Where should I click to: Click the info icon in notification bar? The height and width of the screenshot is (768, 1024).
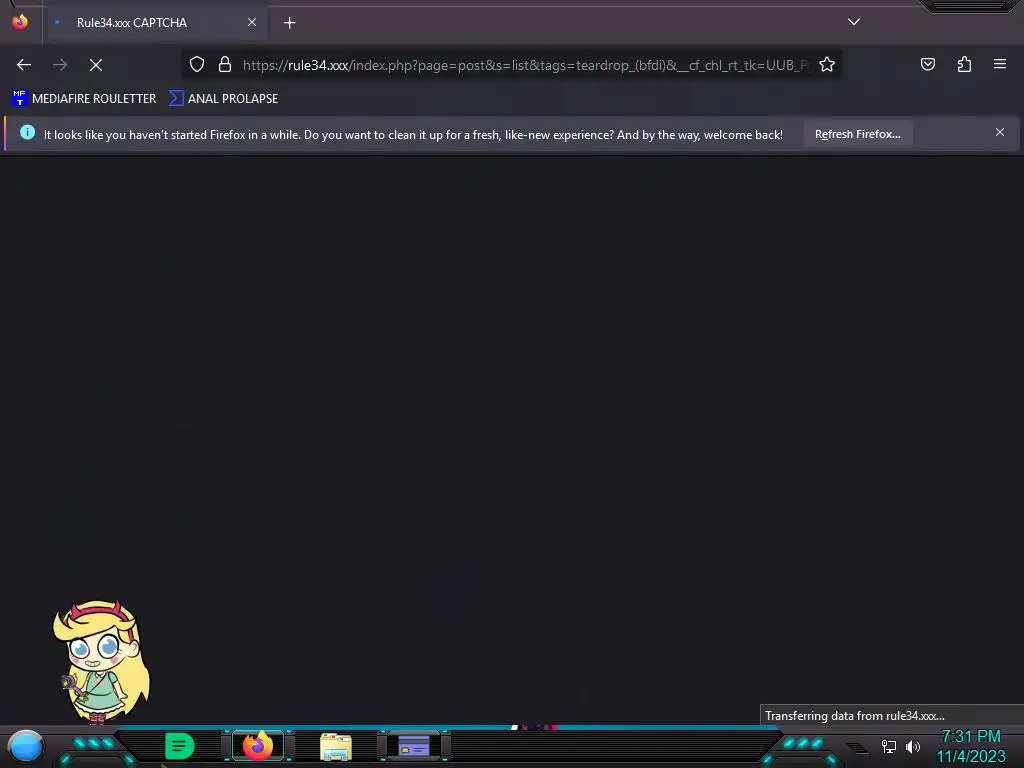pos(27,133)
